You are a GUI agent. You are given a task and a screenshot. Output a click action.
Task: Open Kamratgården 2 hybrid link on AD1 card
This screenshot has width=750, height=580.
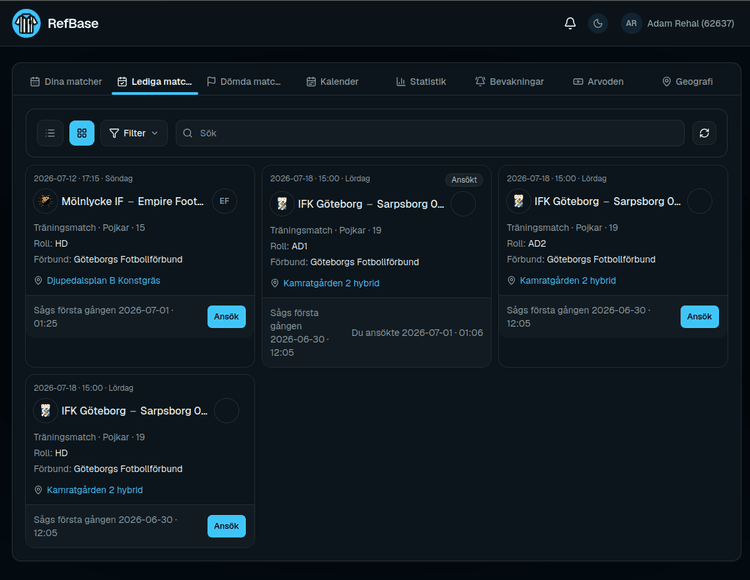click(x=331, y=283)
